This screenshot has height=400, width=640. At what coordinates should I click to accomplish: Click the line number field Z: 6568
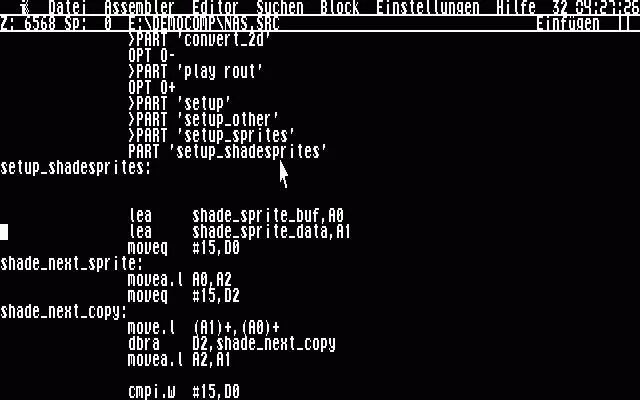pyautogui.click(x=28, y=24)
